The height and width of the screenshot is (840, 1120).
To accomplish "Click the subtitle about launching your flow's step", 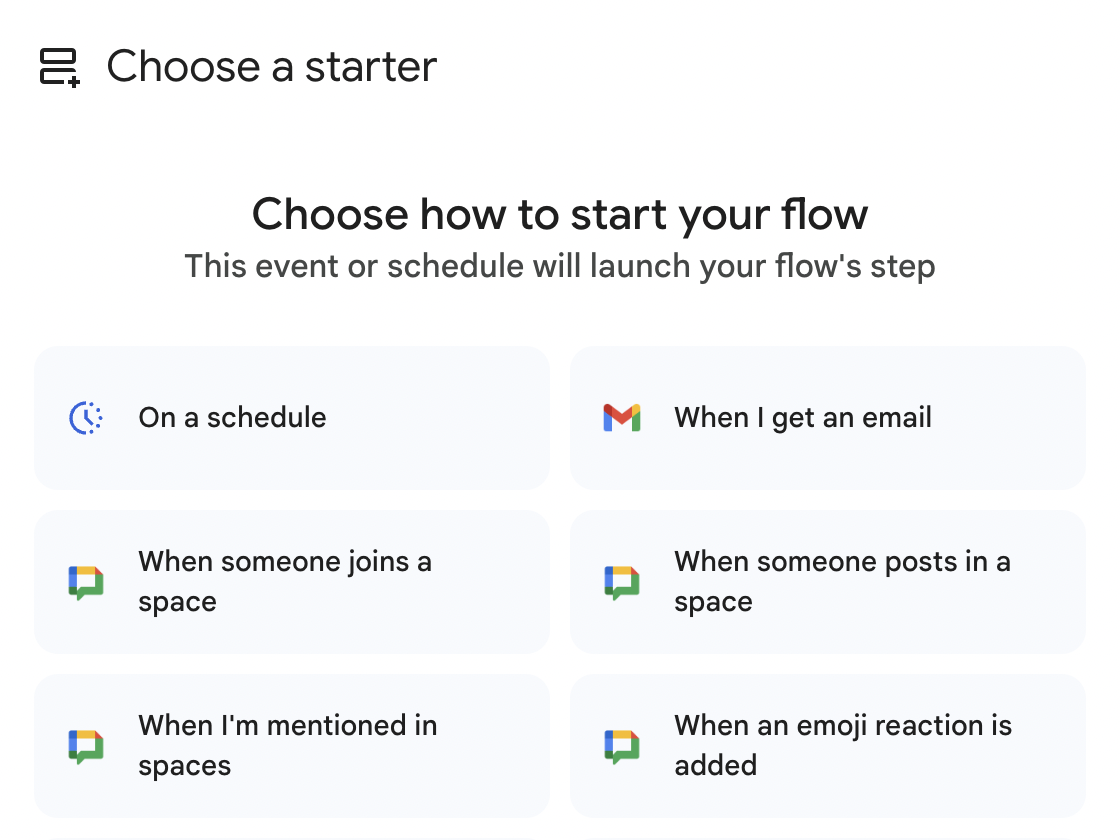I will [x=560, y=266].
